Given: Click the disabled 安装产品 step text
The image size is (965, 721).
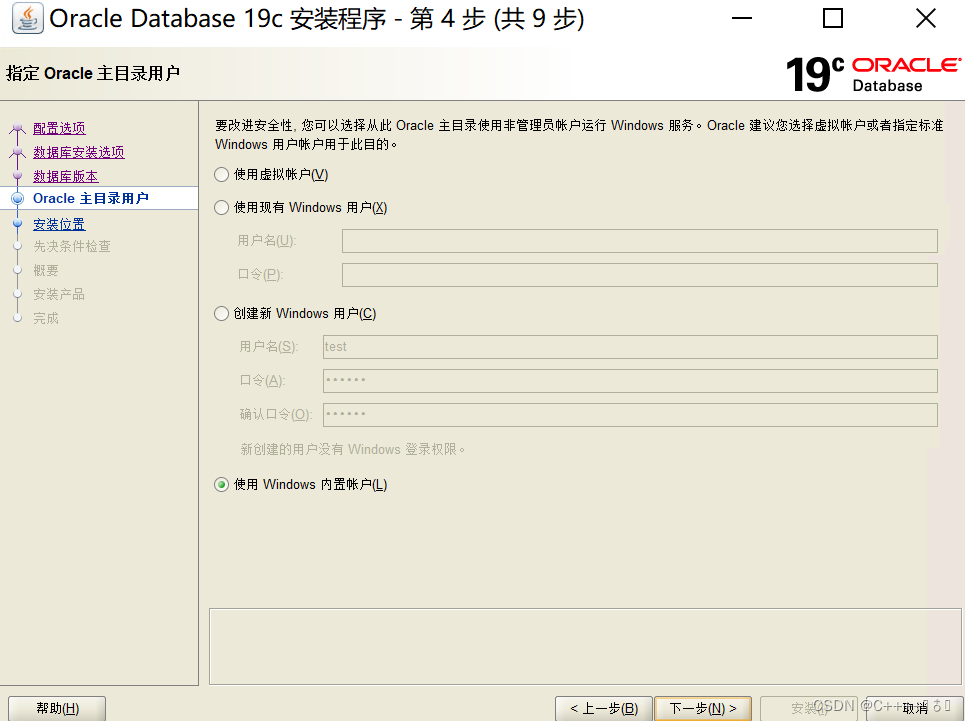Looking at the screenshot, I should pos(59,295).
